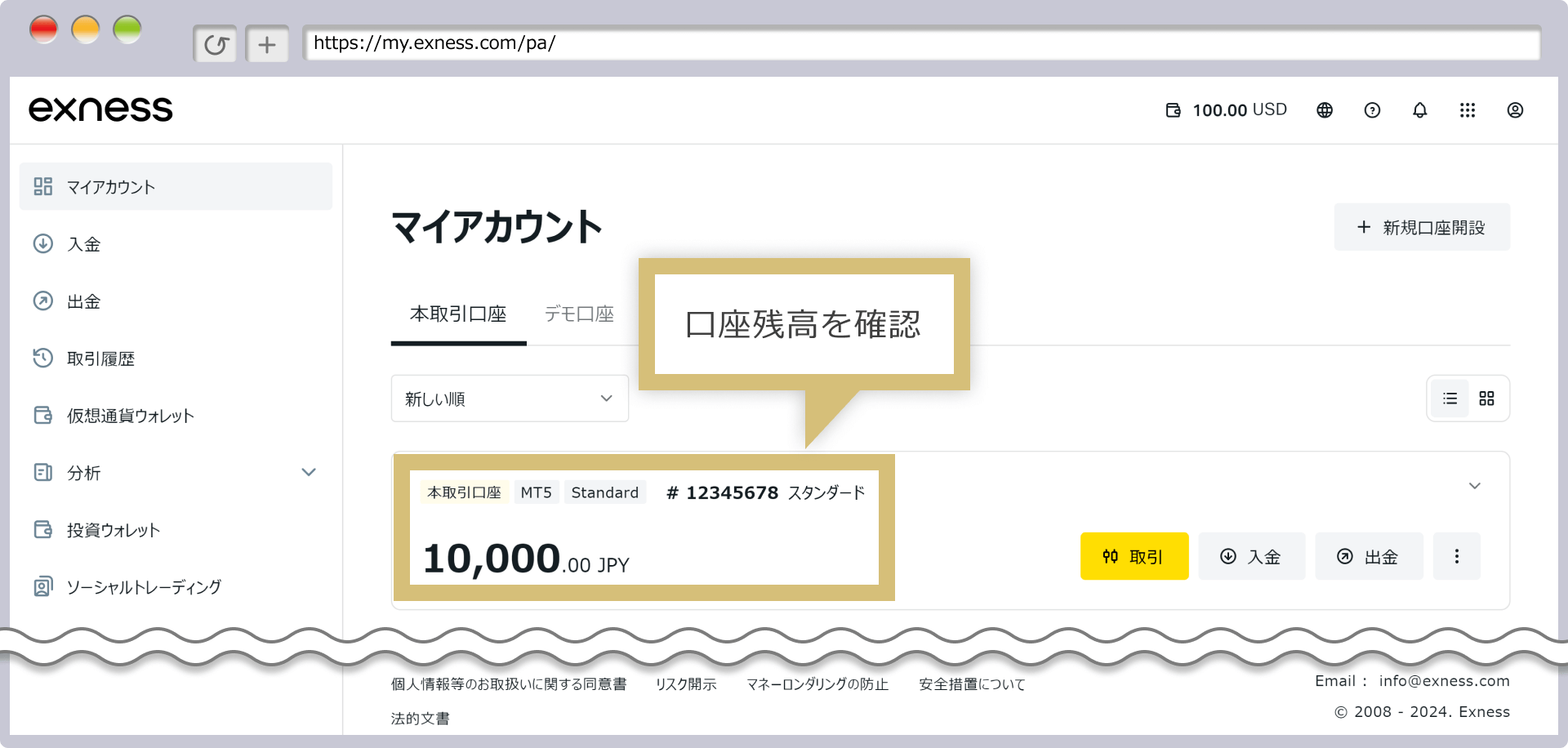Open 出金 in the sidebar
Viewport: 1568px width, 748px height.
[176, 301]
